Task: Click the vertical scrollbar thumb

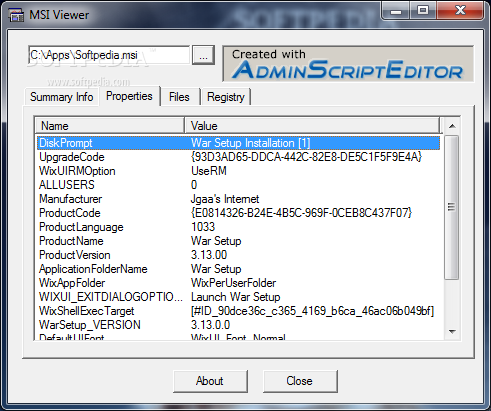Action: point(452,207)
